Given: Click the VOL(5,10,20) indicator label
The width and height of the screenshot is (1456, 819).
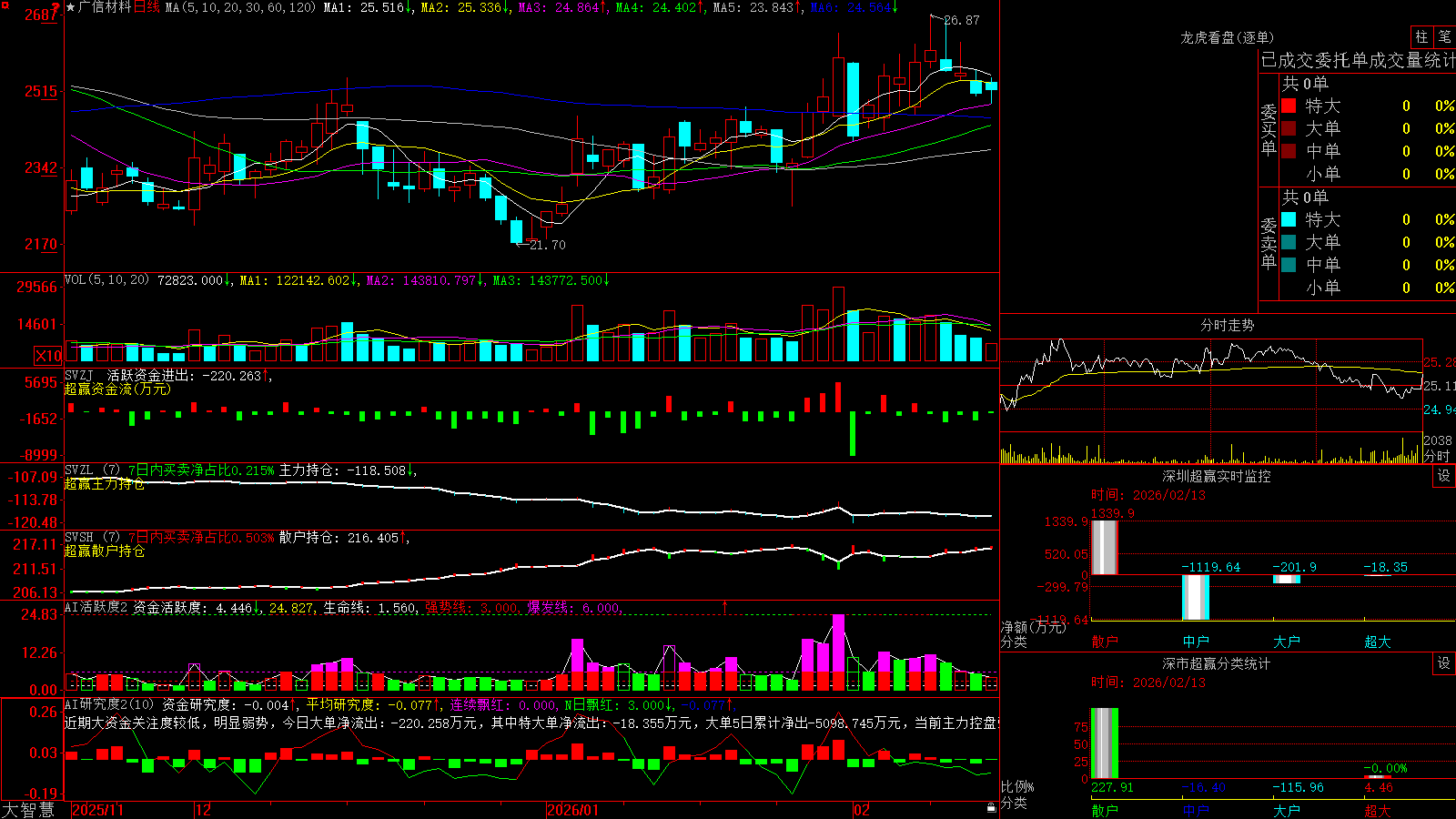Looking at the screenshot, I should pos(106,280).
